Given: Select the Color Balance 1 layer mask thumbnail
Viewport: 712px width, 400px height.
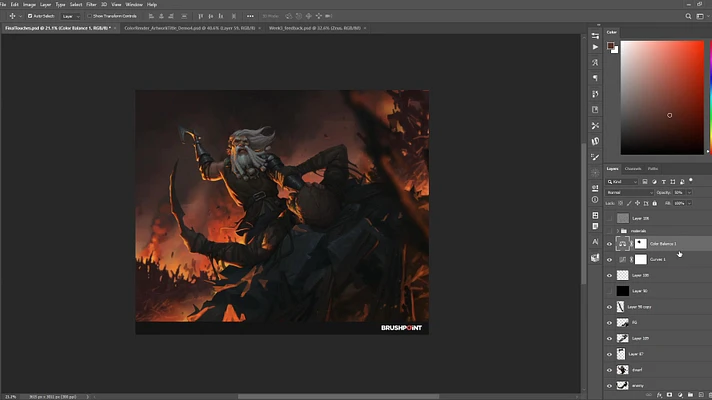Looking at the screenshot, I should click(x=641, y=244).
